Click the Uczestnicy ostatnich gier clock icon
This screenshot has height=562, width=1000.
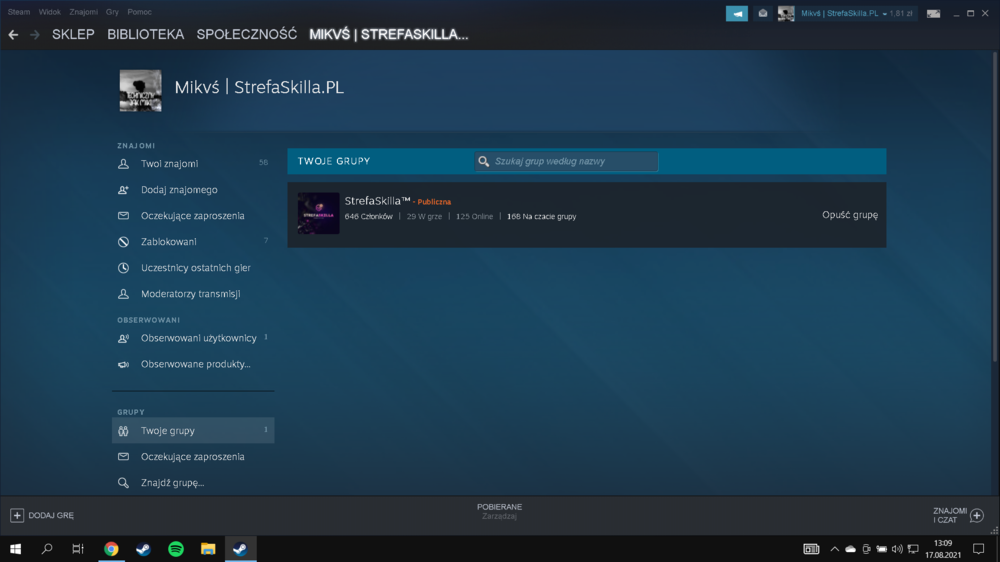[123, 268]
